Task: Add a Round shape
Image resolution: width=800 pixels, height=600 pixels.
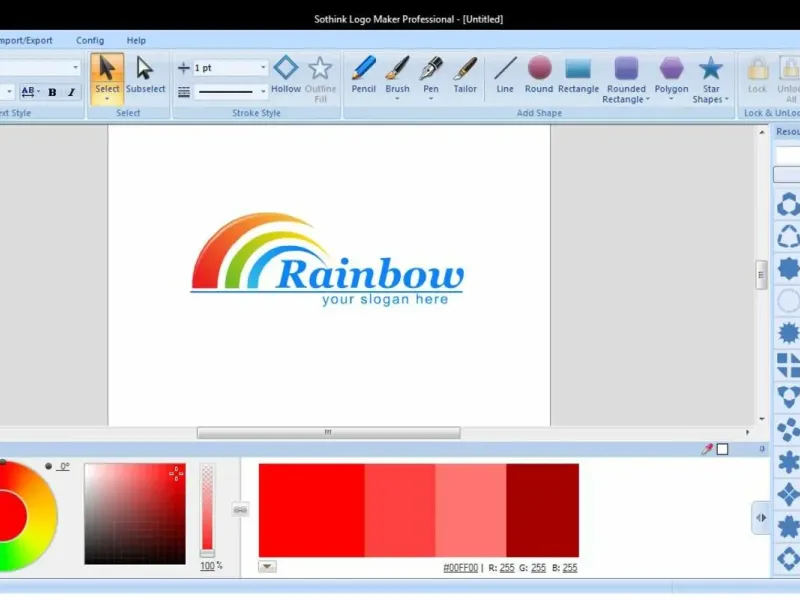Action: (539, 74)
